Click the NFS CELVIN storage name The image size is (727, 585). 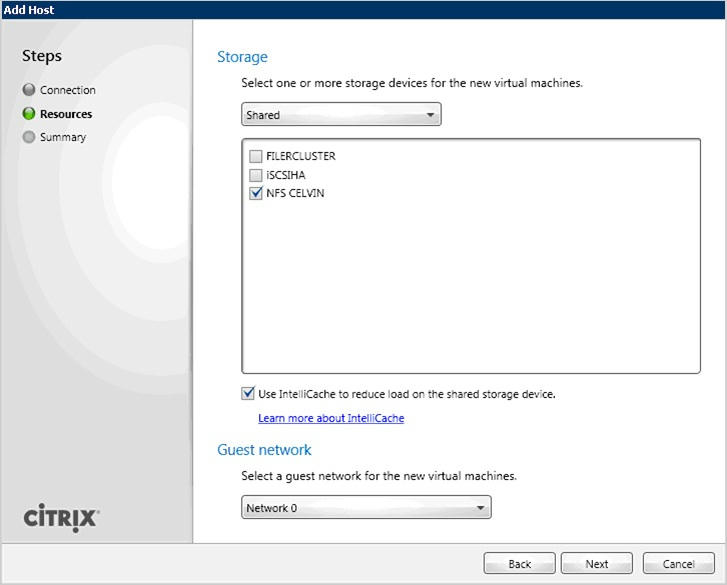pyautogui.click(x=295, y=193)
